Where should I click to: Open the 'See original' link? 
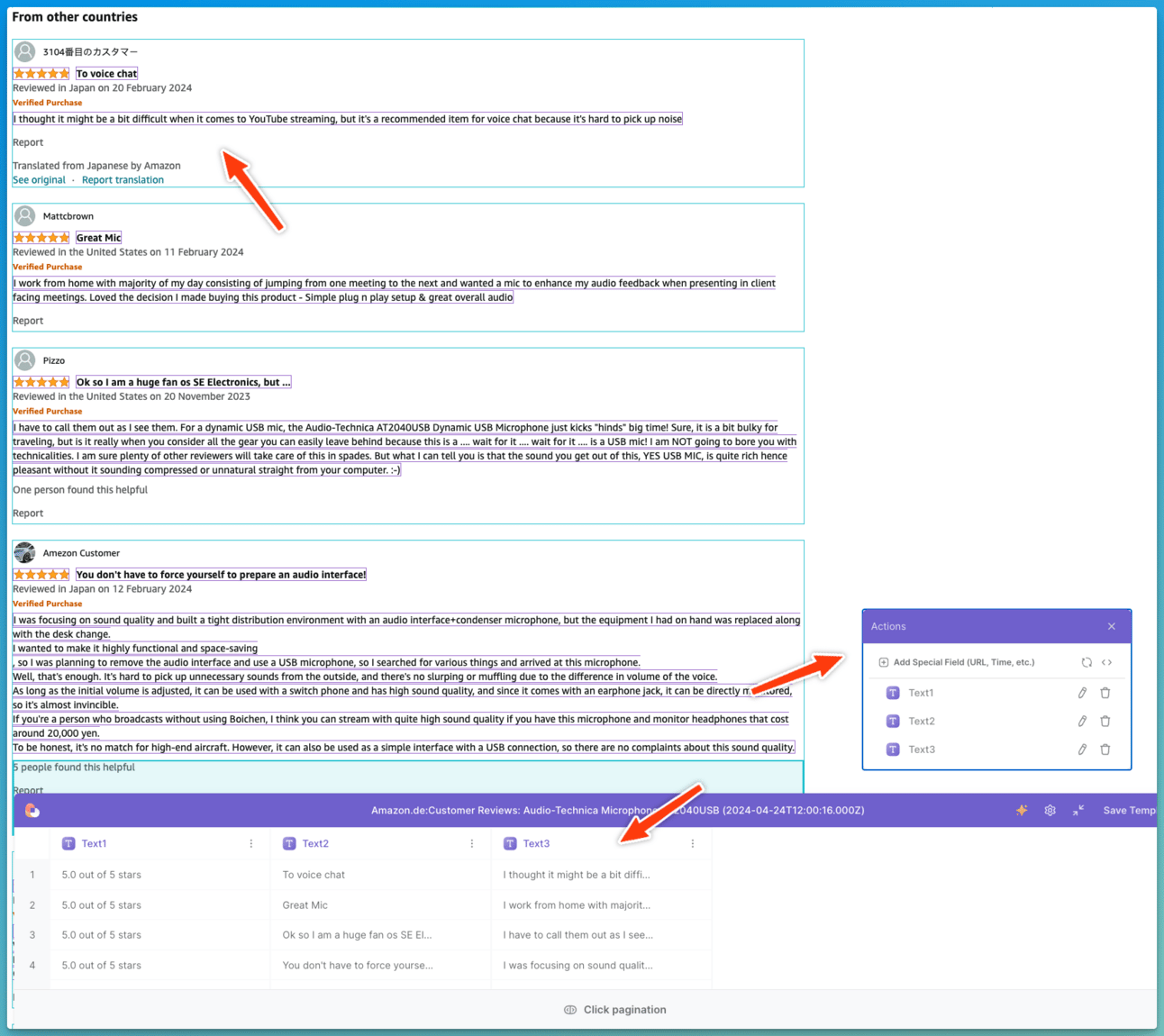(x=39, y=180)
